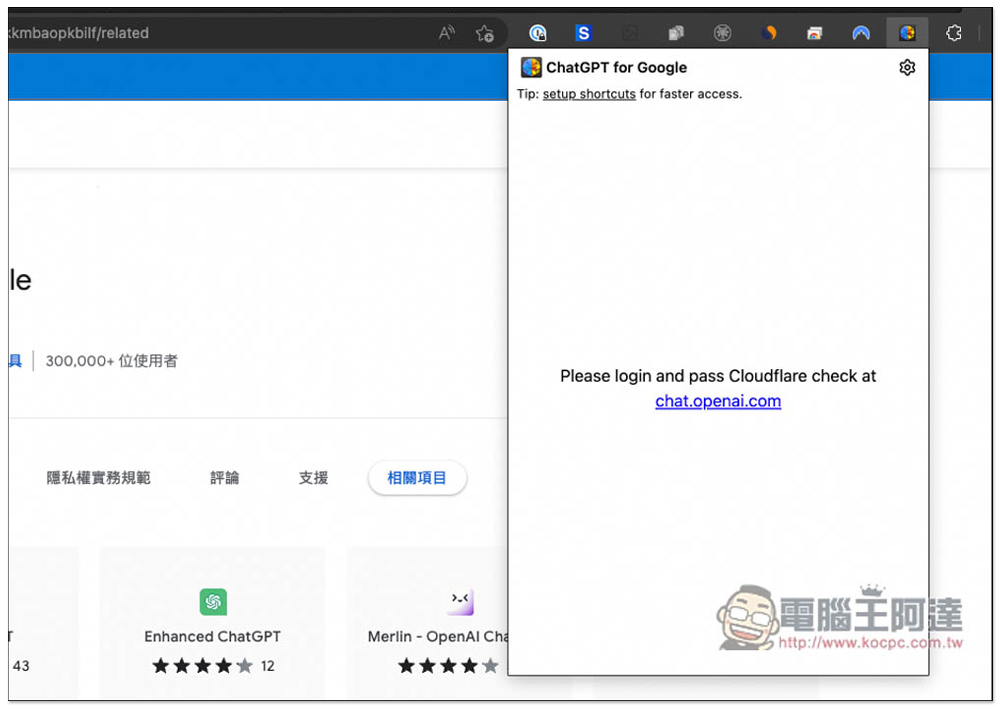Click the ChatGPT for Google toolbar extension icon

click(x=907, y=33)
